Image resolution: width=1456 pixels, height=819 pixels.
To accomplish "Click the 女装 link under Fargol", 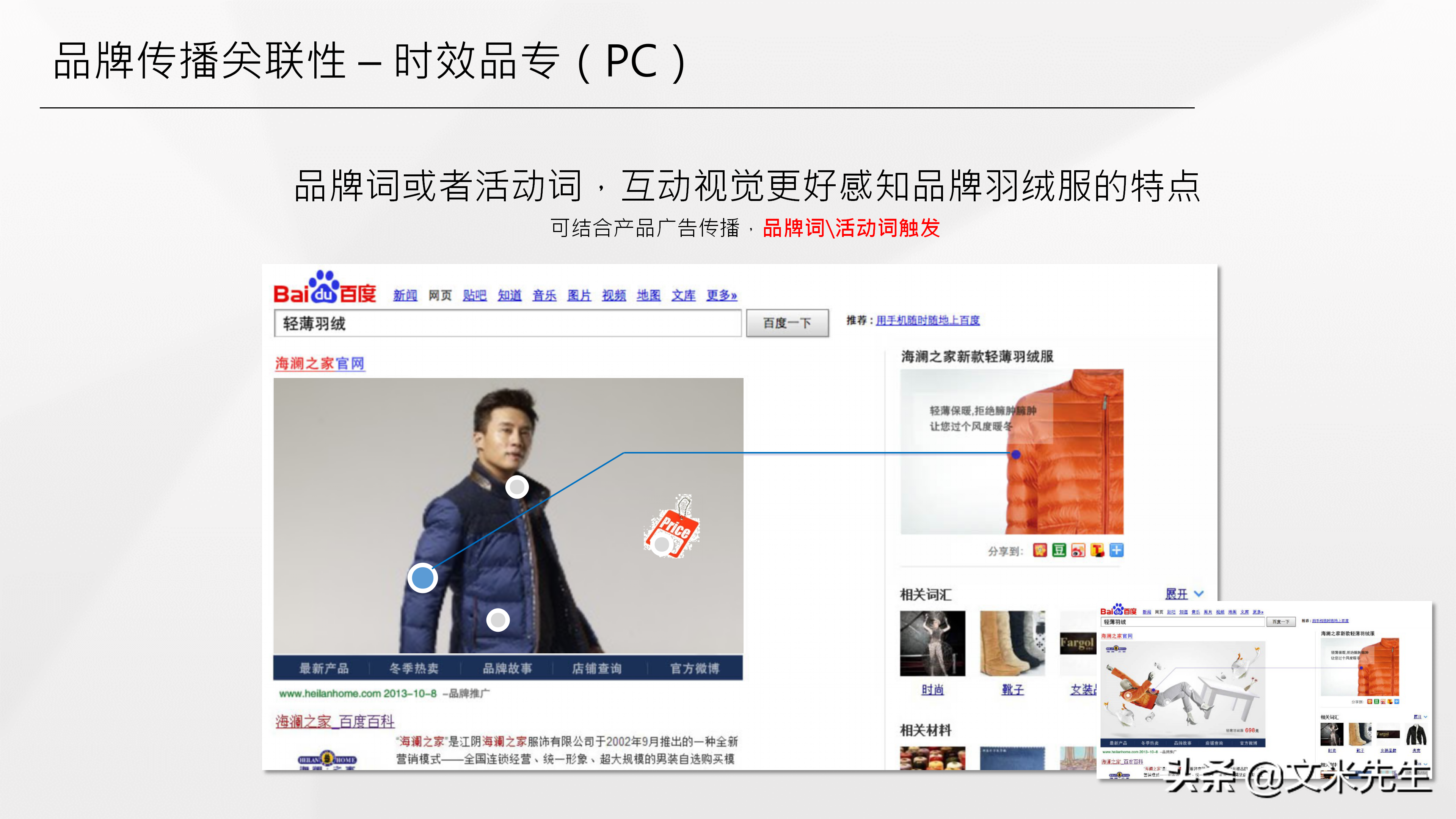I will coord(1084,690).
